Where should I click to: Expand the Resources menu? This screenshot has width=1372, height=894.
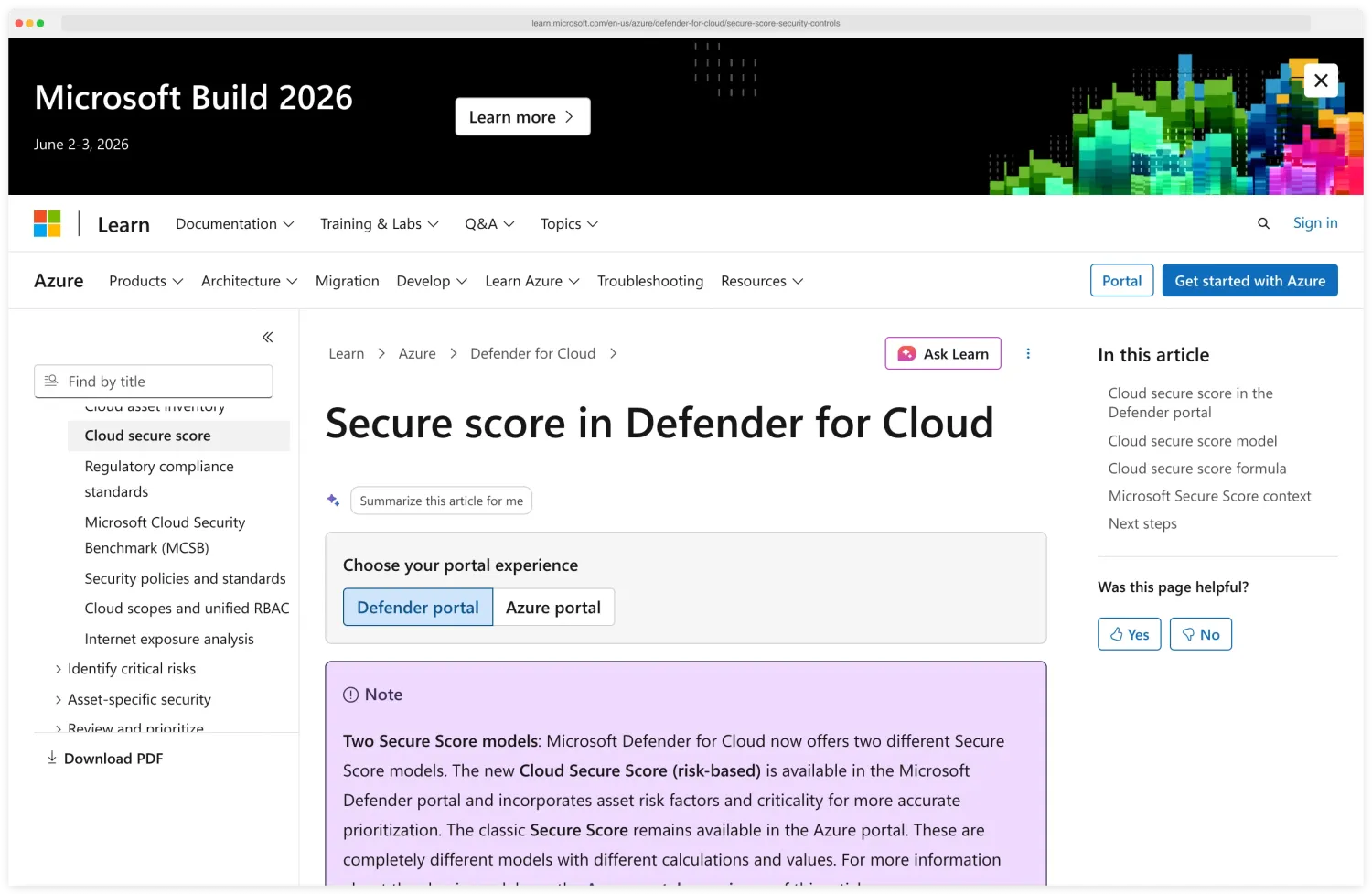pos(762,281)
